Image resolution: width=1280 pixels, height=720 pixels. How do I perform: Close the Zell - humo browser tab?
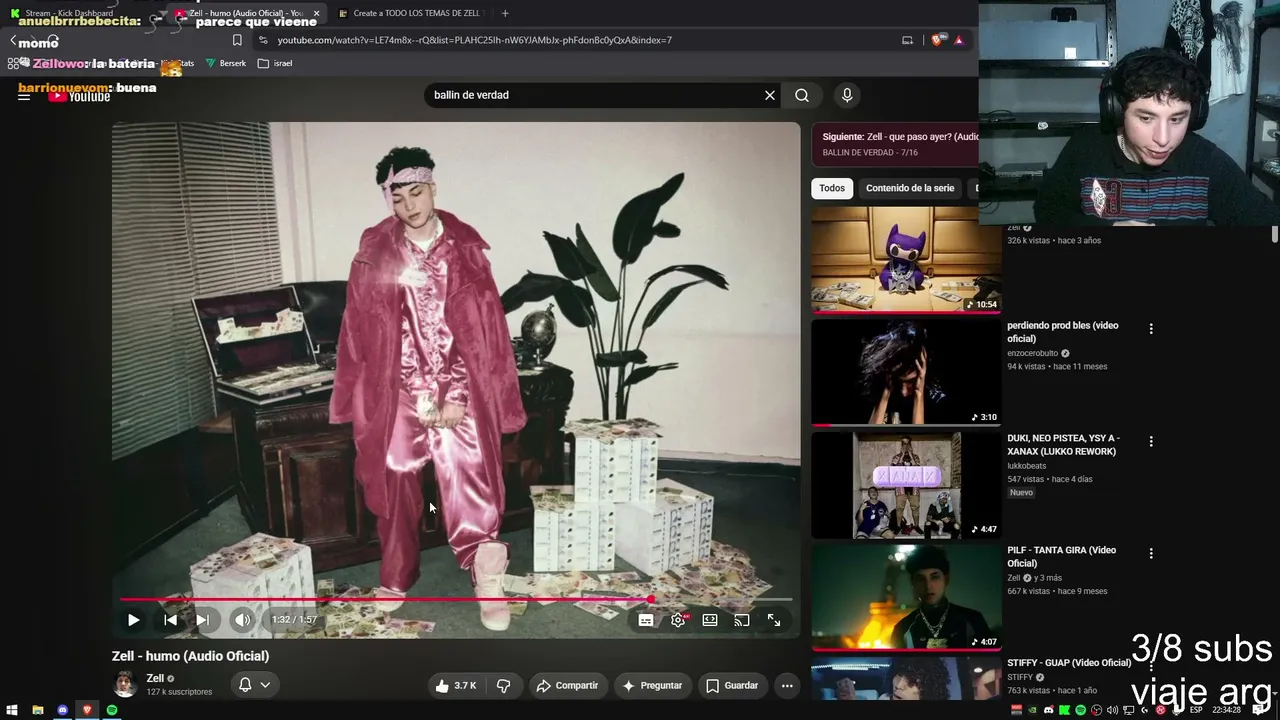[x=316, y=14]
